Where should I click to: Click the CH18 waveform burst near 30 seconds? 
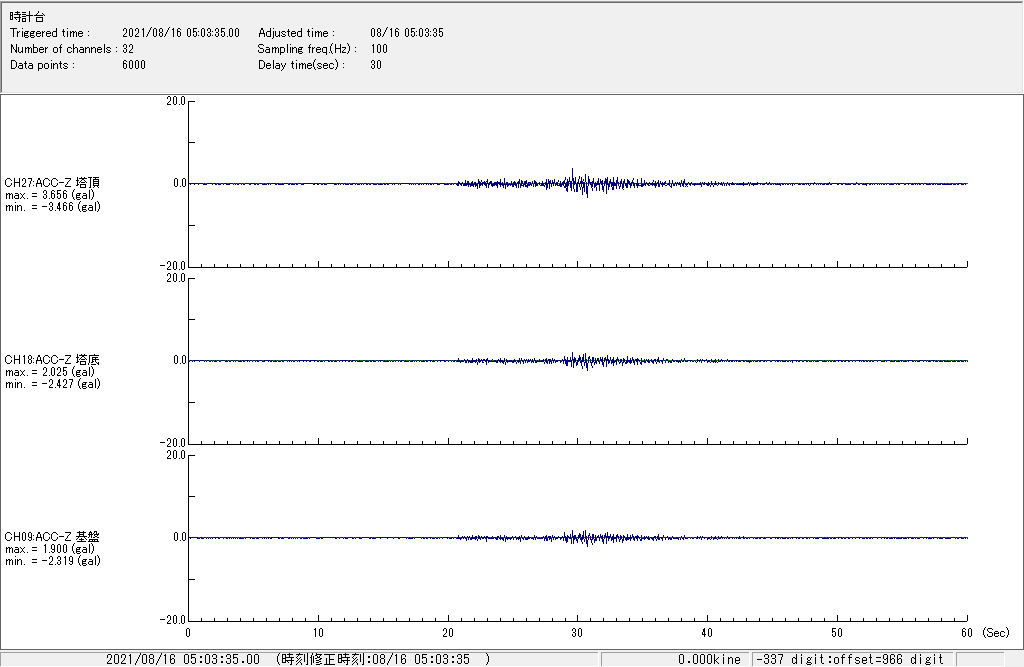[577, 360]
